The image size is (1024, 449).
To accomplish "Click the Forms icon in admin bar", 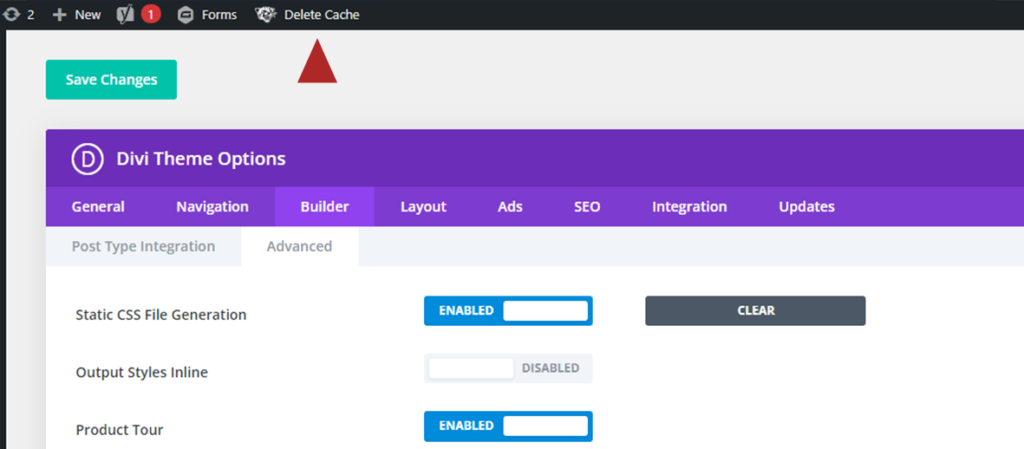I will pyautogui.click(x=185, y=14).
